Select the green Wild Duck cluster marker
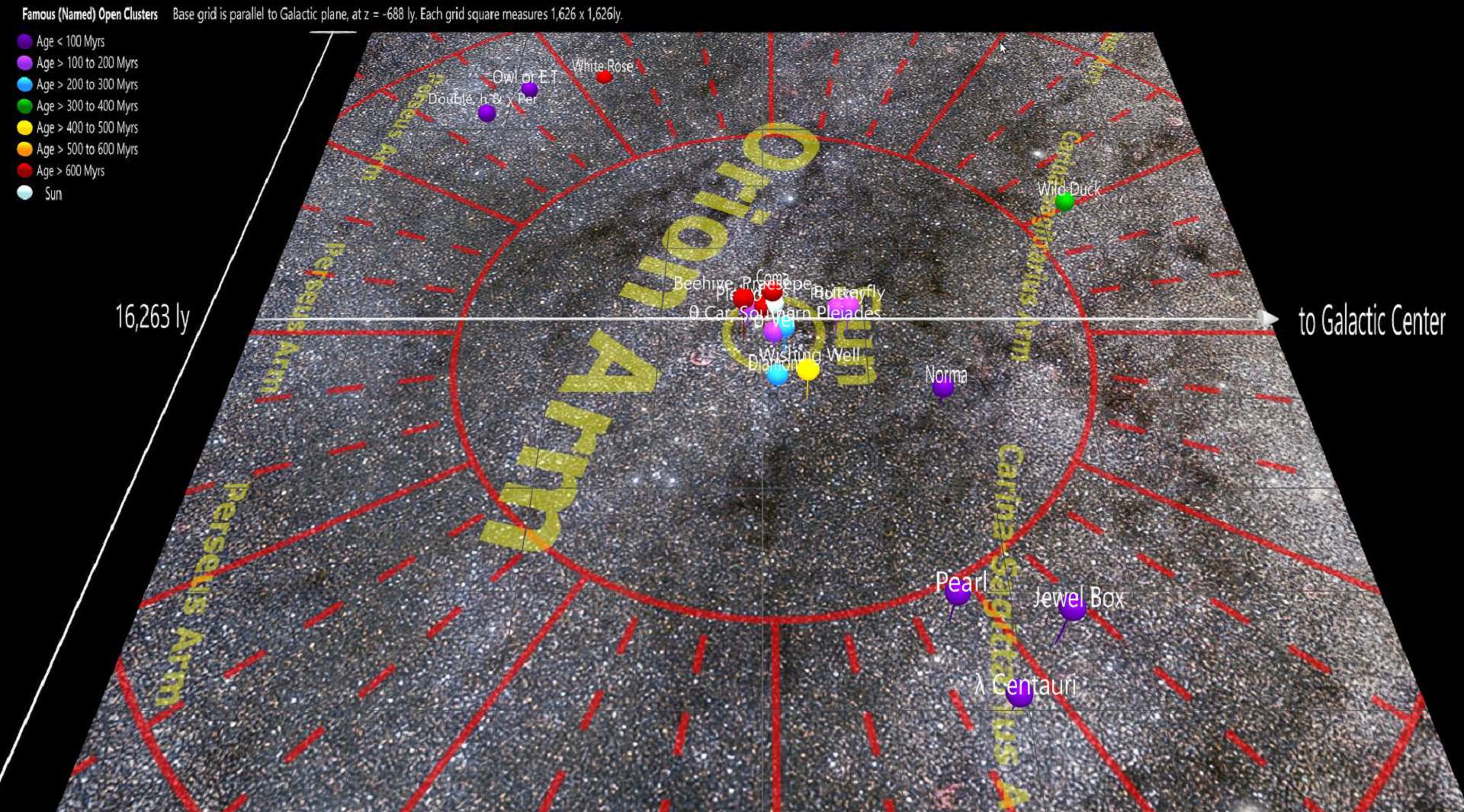The height and width of the screenshot is (812, 1464). point(1065,202)
